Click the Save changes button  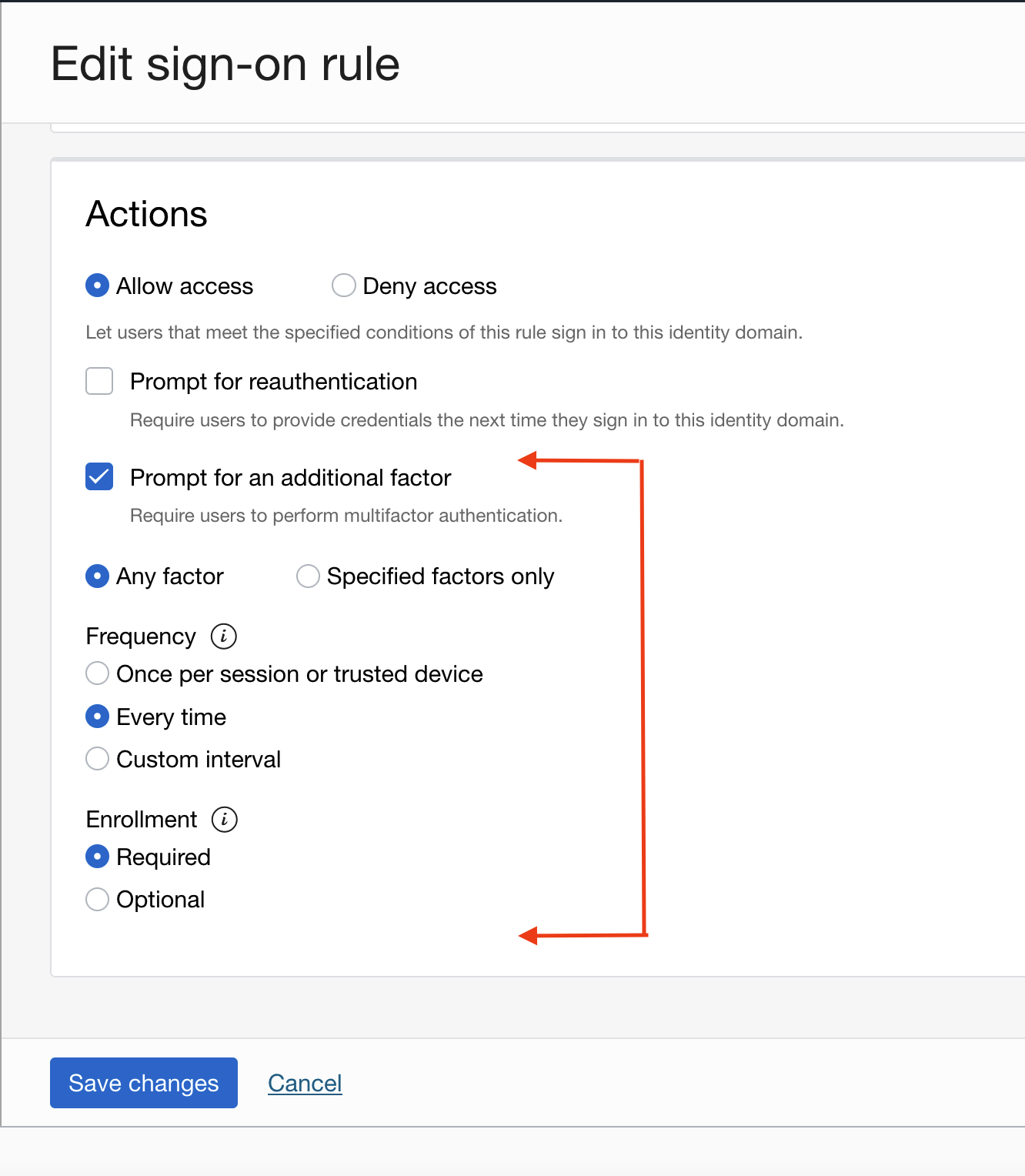pos(143,1083)
